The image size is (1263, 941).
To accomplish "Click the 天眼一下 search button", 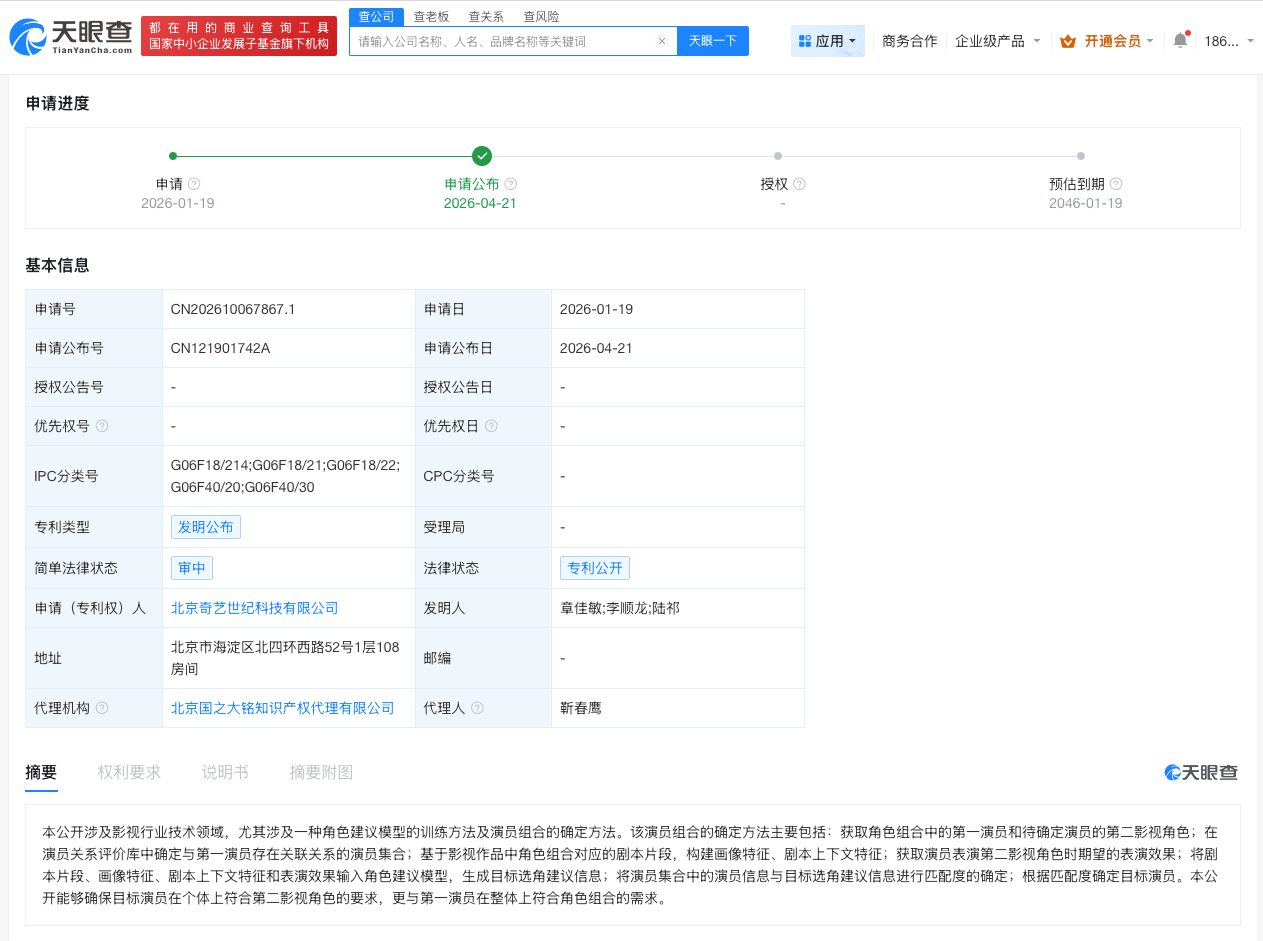I will point(712,41).
